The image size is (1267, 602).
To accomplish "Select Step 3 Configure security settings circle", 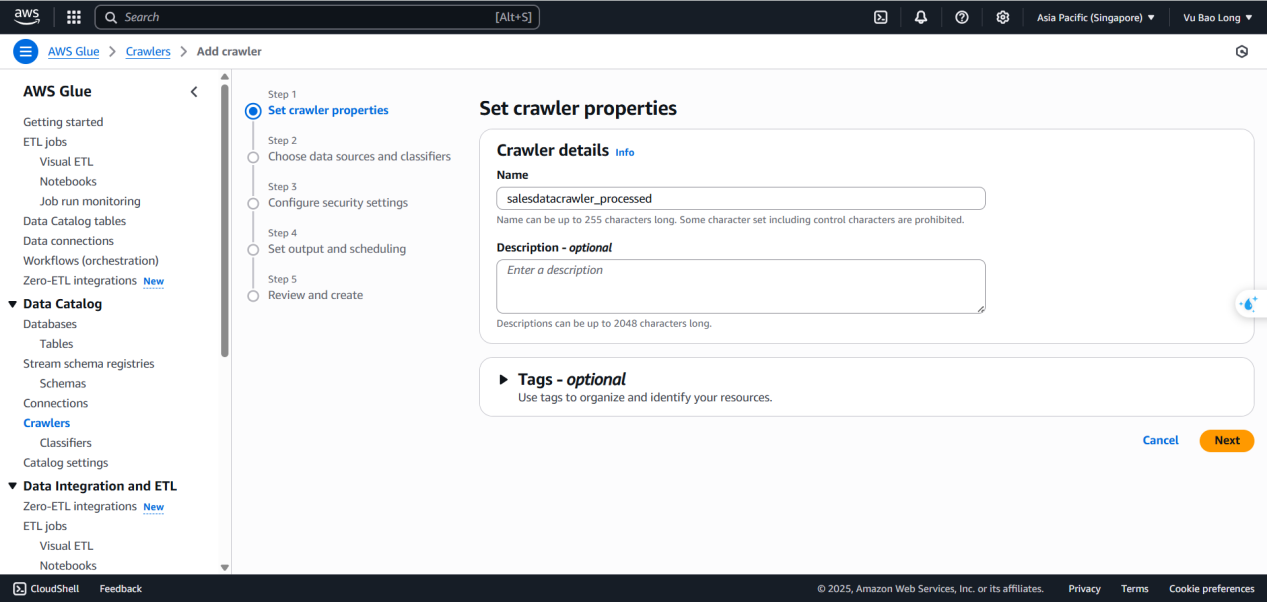I will tap(253, 203).
